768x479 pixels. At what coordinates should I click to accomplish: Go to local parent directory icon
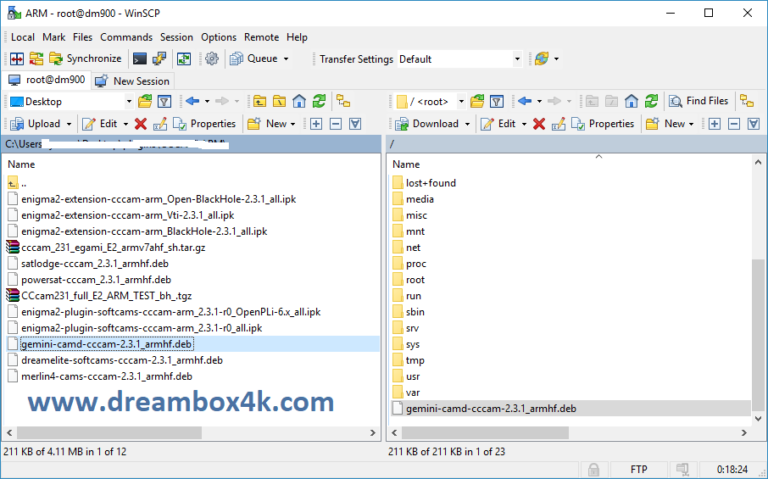[260, 101]
